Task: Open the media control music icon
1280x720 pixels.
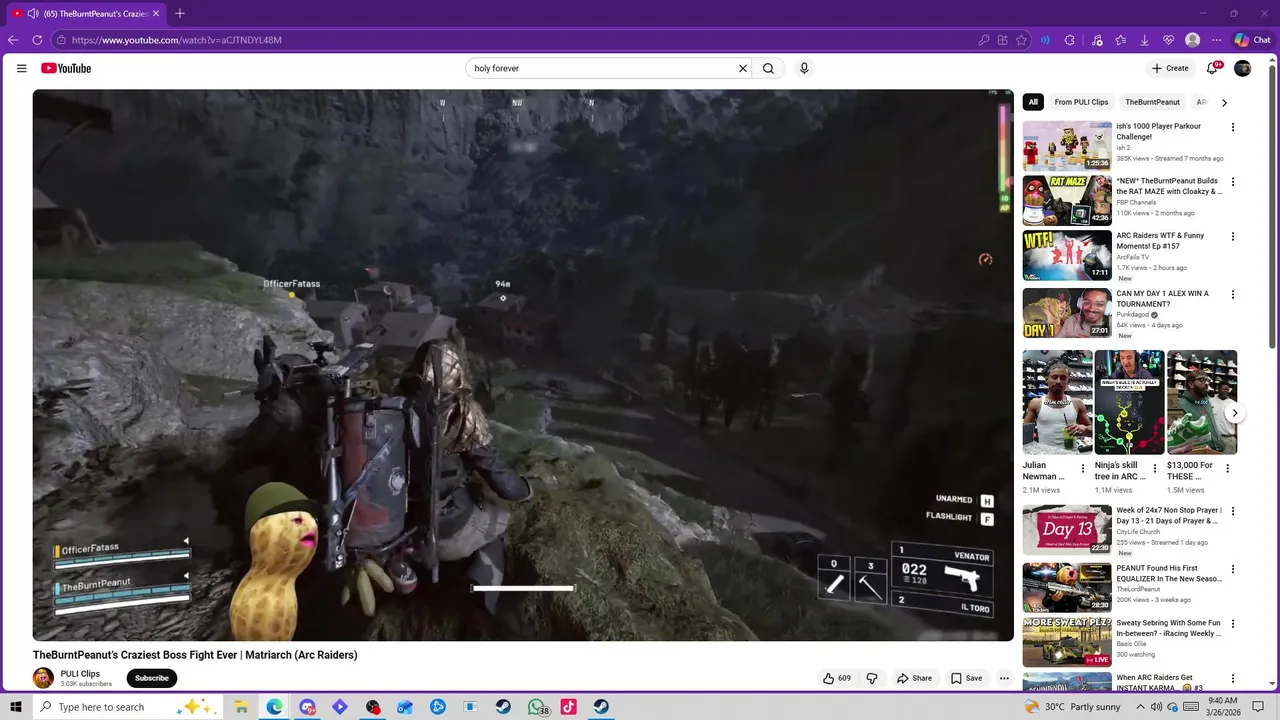Action: tap(1097, 40)
